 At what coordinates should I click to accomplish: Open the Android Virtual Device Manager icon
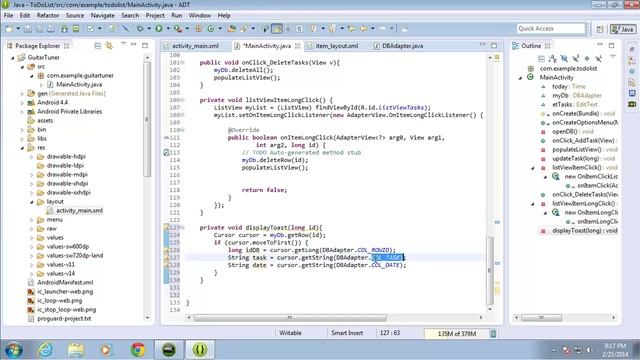coord(76,29)
